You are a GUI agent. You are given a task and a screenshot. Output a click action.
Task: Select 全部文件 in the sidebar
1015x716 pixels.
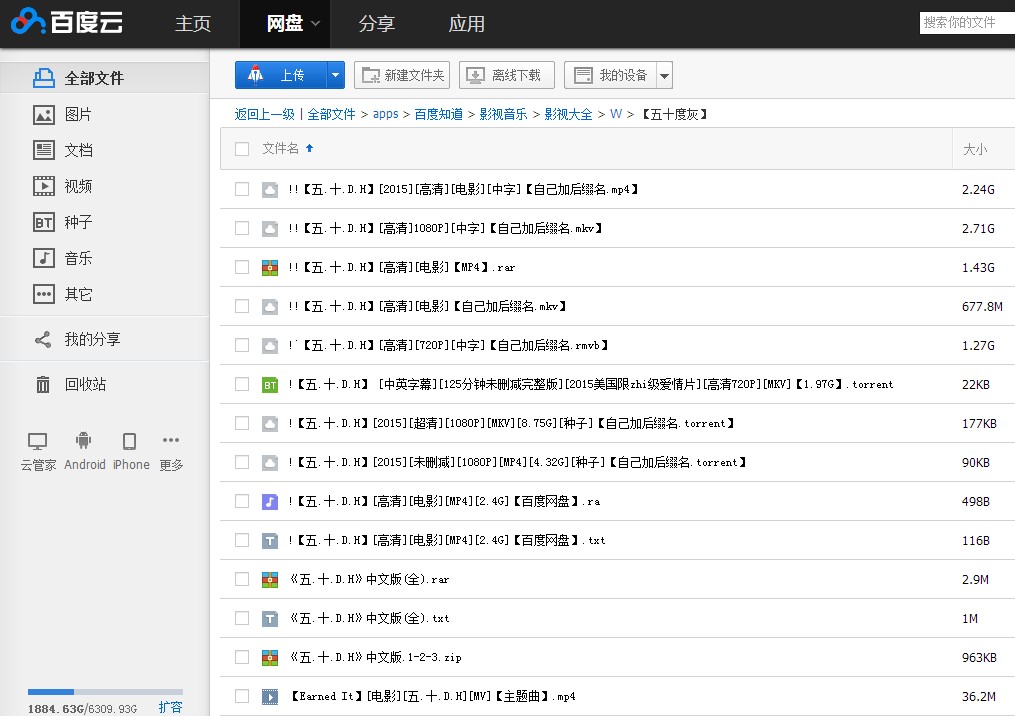pos(104,78)
